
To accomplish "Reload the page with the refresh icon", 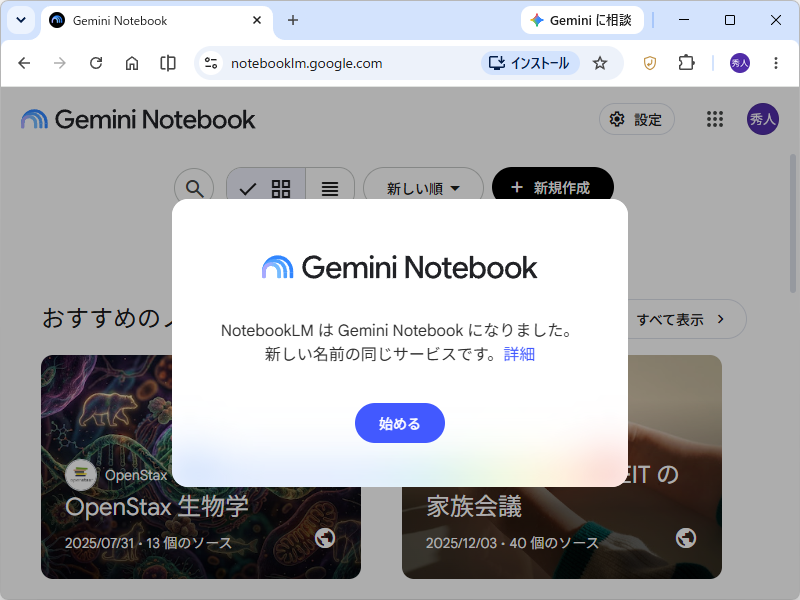I will pyautogui.click(x=96, y=63).
